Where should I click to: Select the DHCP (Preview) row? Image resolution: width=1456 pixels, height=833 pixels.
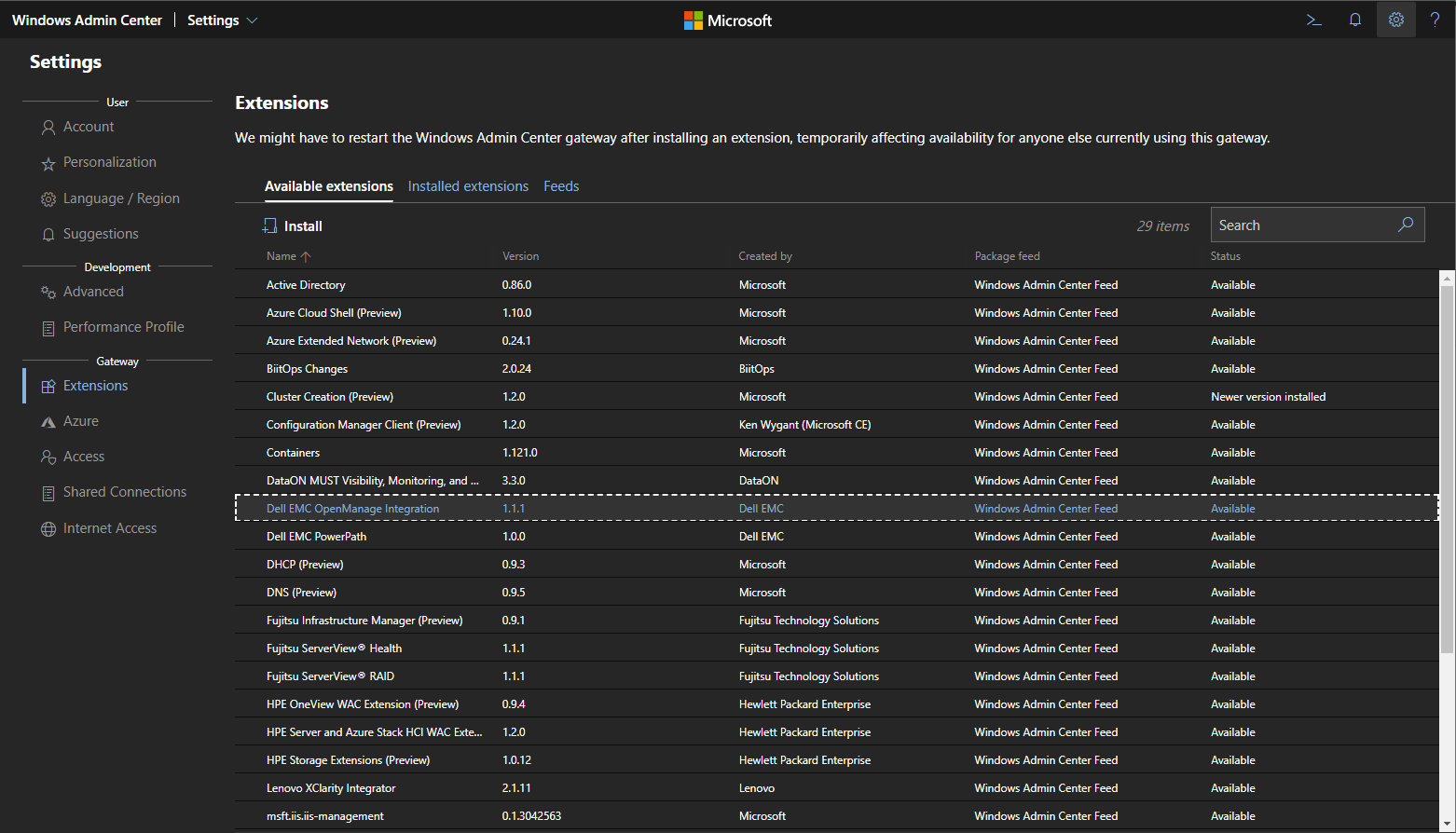click(837, 564)
